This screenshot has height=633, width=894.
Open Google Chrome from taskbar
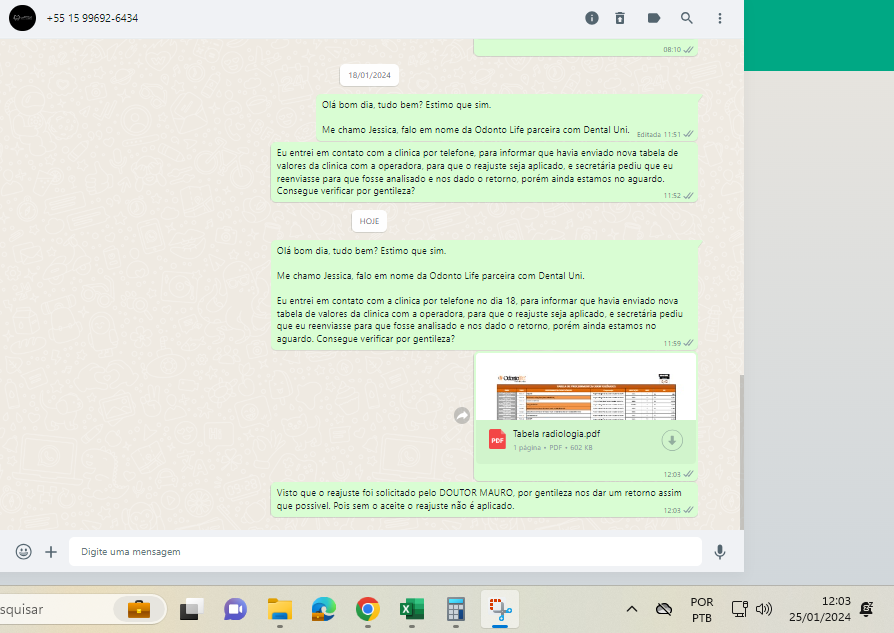pyautogui.click(x=368, y=609)
